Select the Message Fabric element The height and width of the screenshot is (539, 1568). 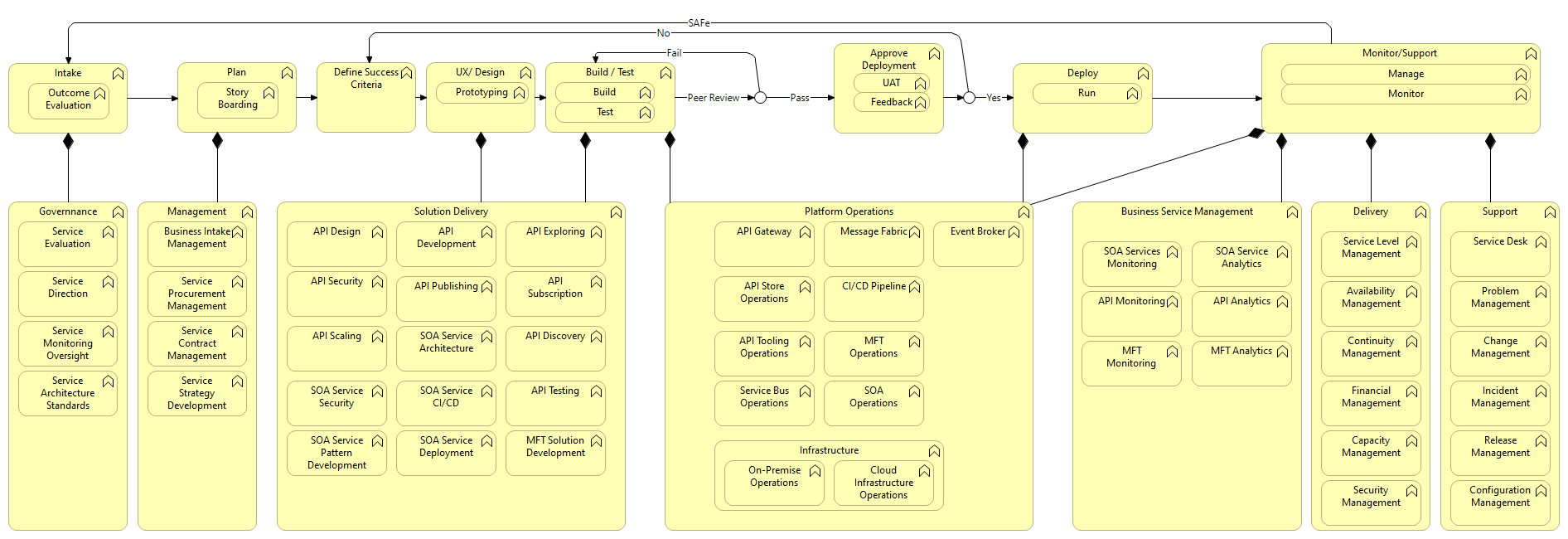(x=874, y=245)
